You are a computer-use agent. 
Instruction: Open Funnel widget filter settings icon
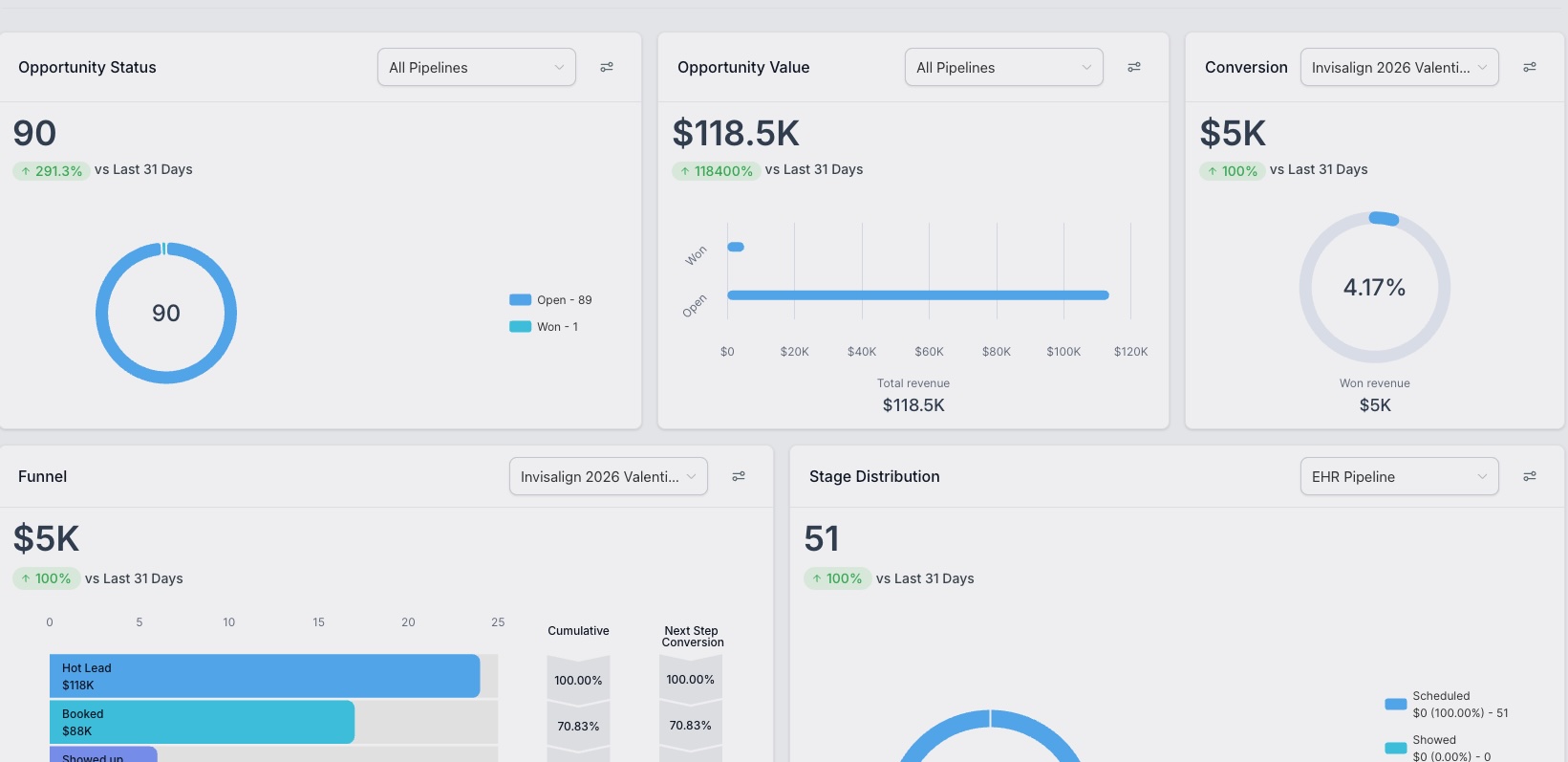point(739,476)
